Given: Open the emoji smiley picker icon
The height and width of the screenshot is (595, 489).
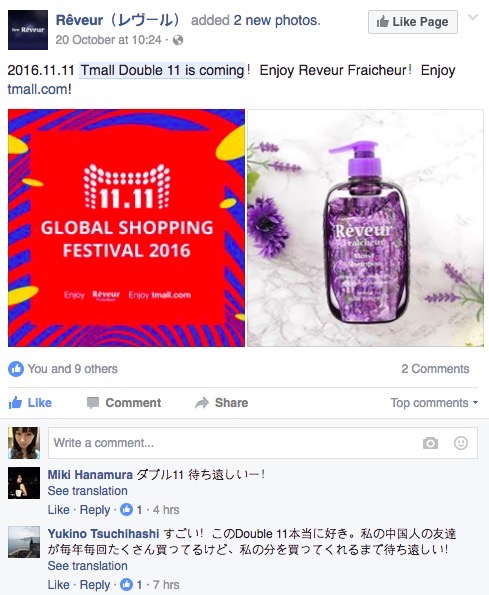Looking at the screenshot, I should [x=461, y=443].
